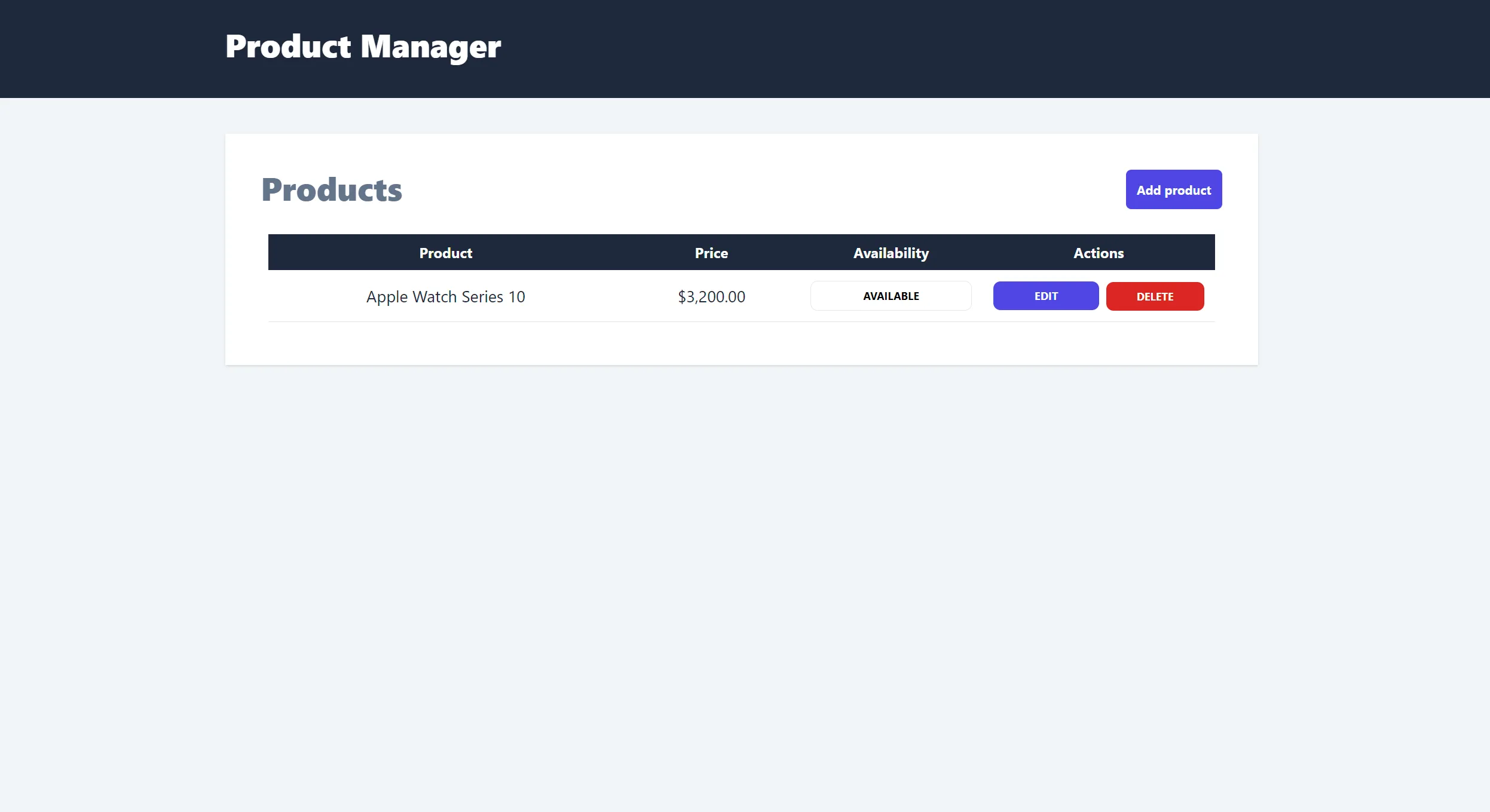Click the Apple Watch Series 10 name cell
The image size is (1490, 812).
coord(445,296)
